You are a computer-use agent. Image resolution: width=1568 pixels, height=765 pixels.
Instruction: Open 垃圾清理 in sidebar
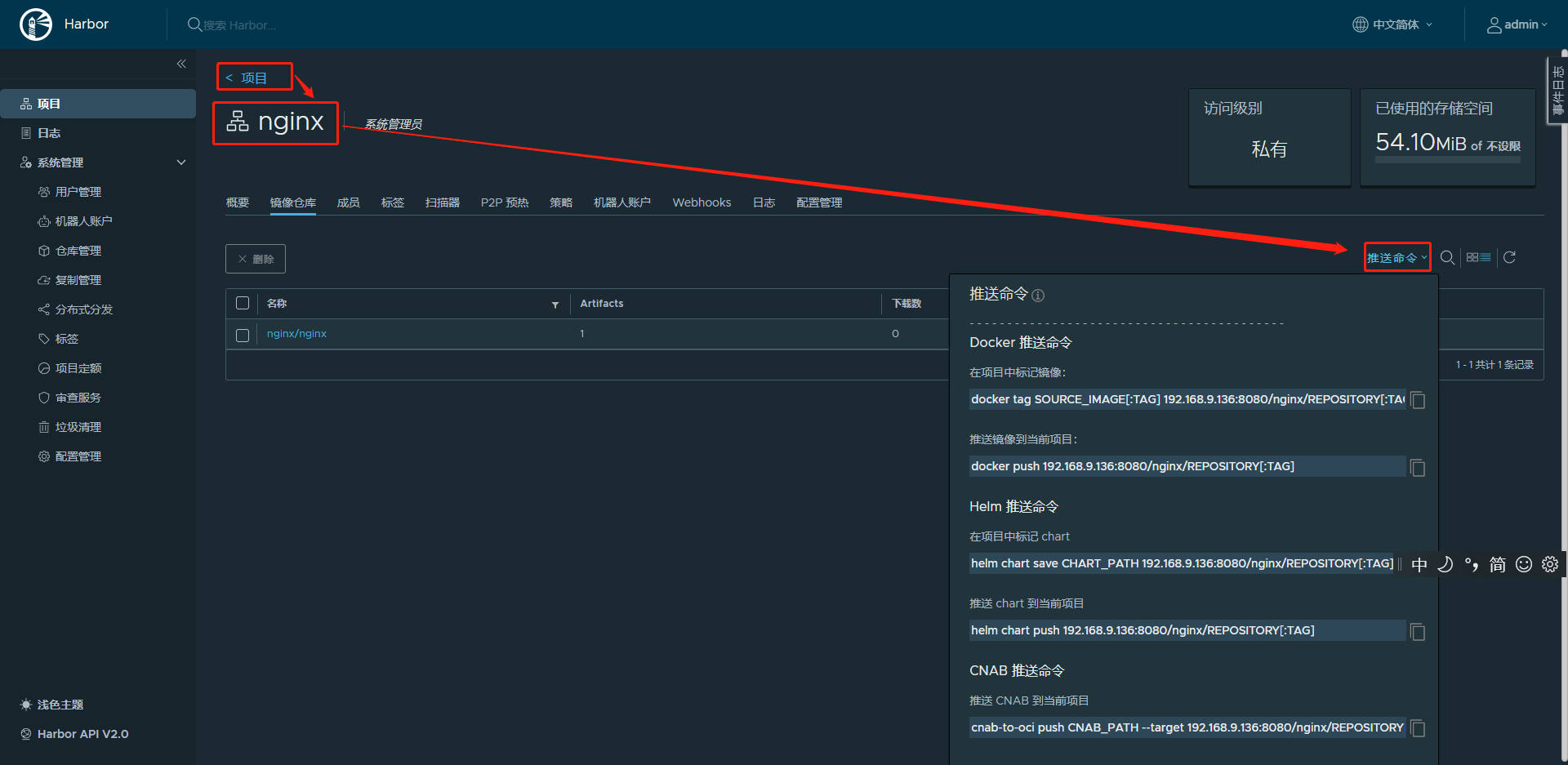coord(78,427)
